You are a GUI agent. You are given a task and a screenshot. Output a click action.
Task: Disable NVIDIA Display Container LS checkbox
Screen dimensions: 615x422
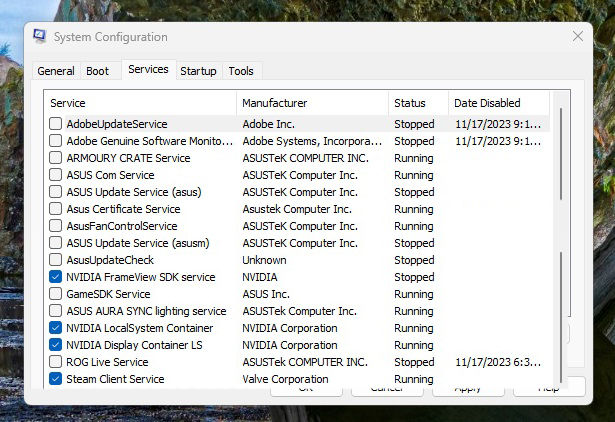coord(55,345)
